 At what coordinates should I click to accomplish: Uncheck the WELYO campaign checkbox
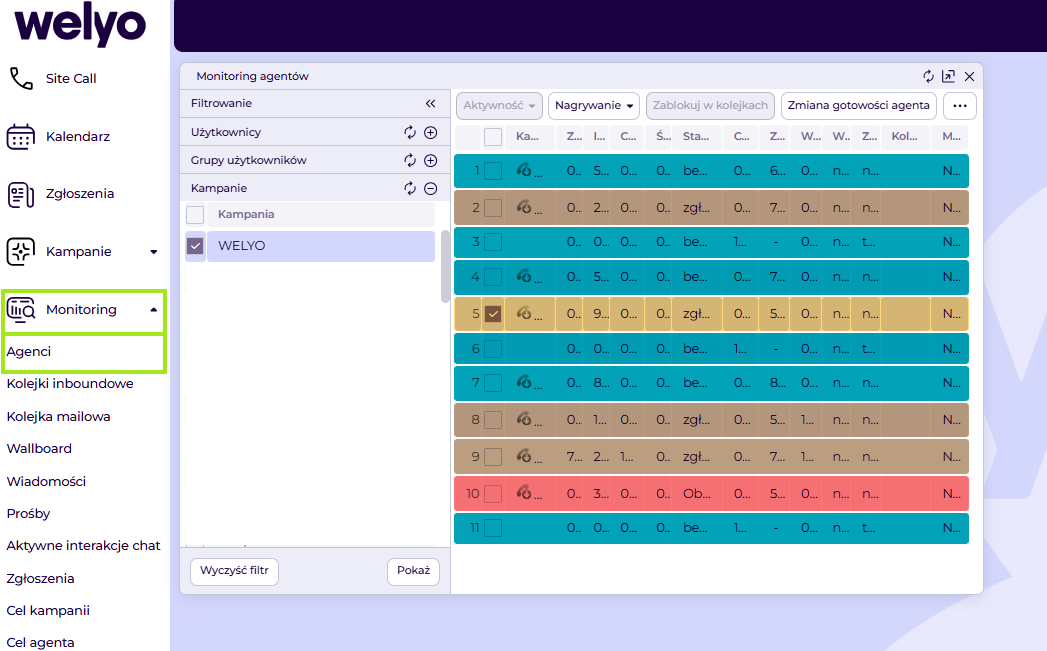pyautogui.click(x=195, y=246)
